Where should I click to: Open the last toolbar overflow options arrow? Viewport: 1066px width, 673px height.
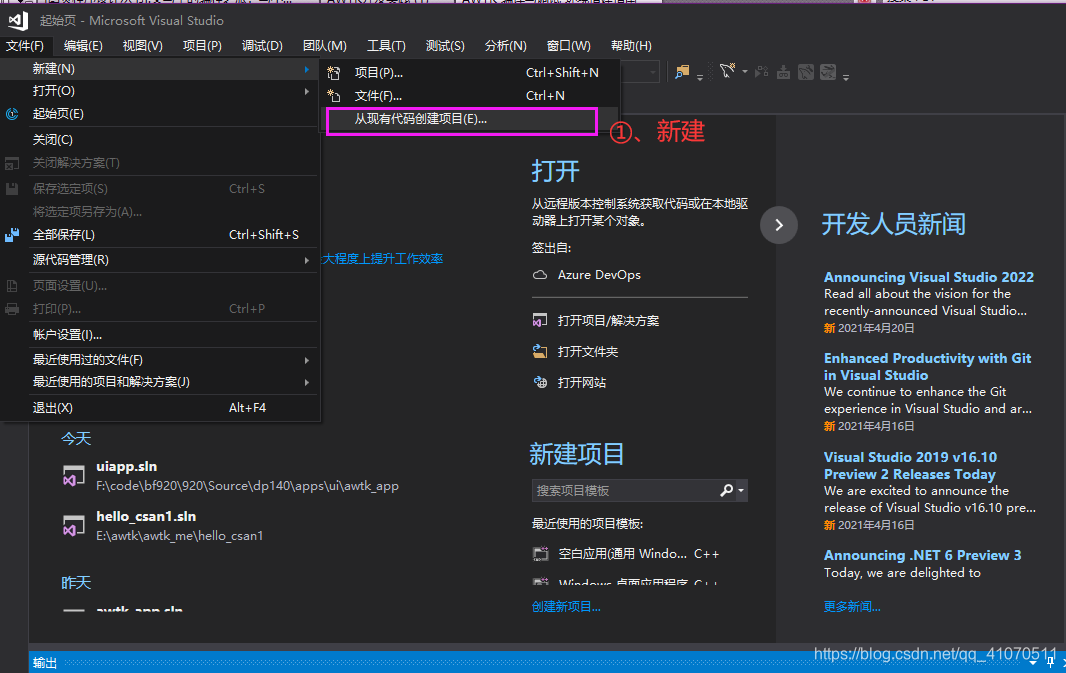pyautogui.click(x=846, y=77)
